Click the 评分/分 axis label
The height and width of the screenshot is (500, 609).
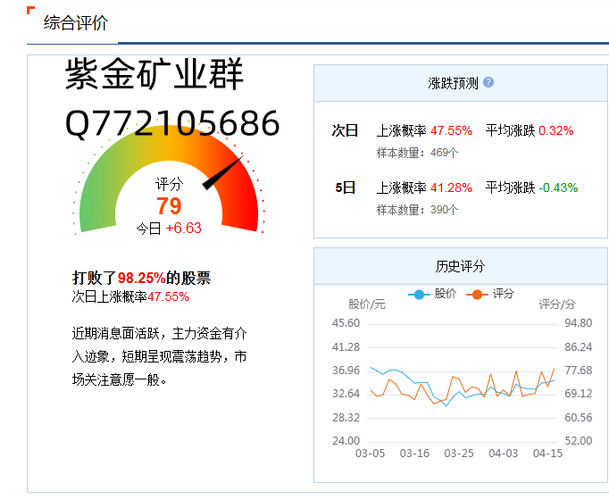pyautogui.click(x=557, y=304)
